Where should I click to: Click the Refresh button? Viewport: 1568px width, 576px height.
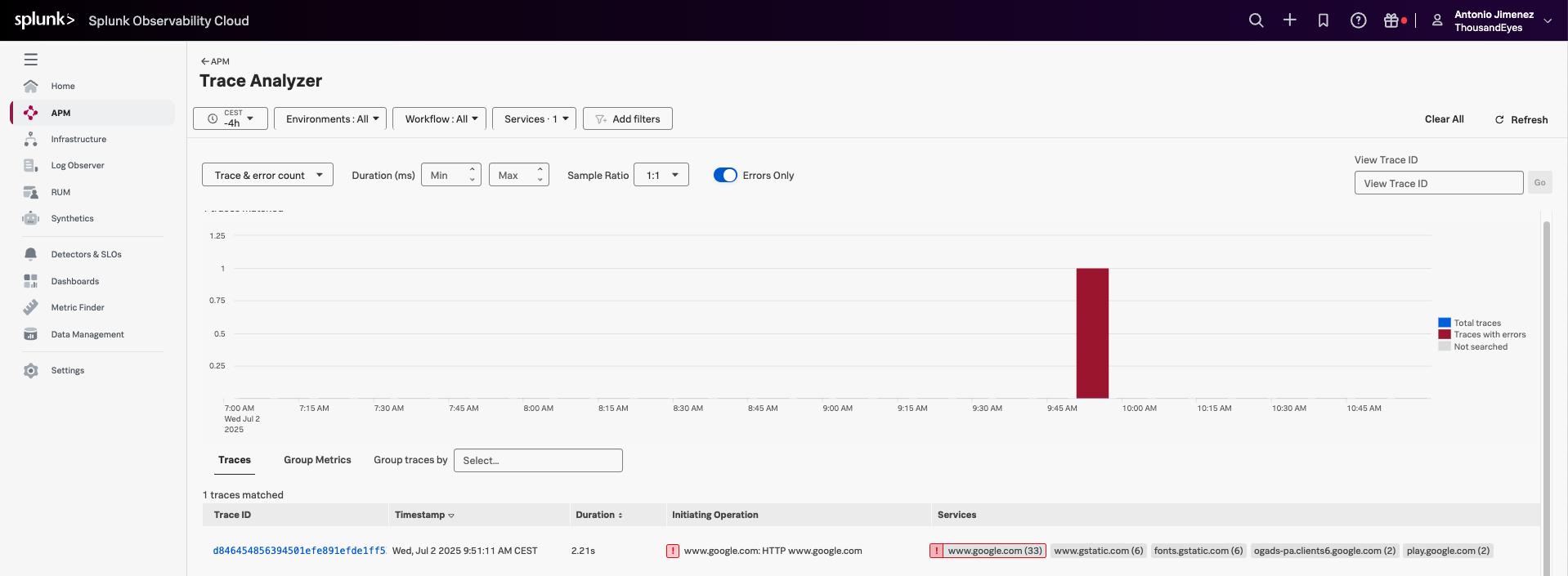[x=1521, y=119]
